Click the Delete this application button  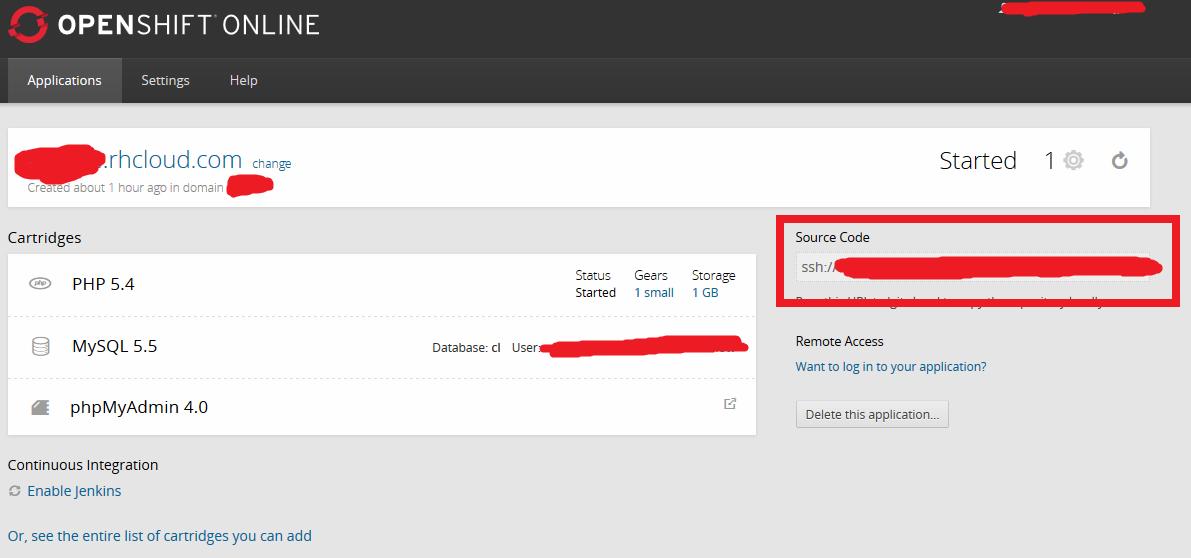(872, 415)
